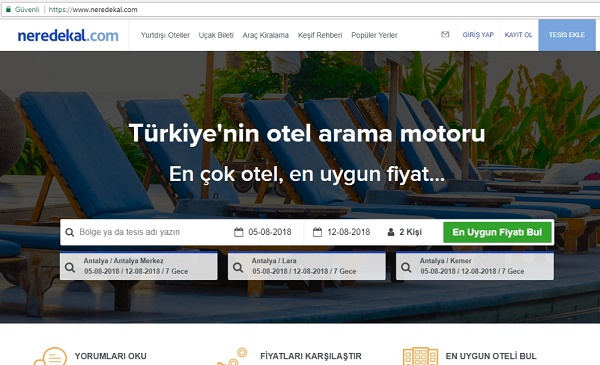
Task: Open the 12-08-2018 check-out date picker
Action: tap(342, 232)
